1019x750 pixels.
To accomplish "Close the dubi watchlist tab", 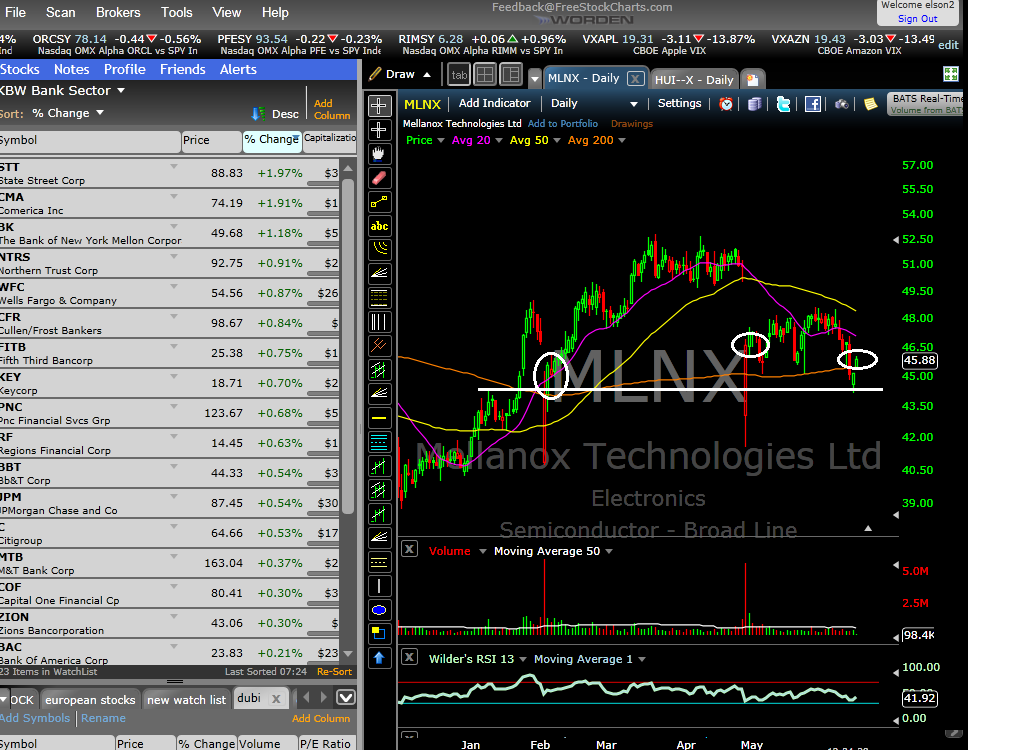I will click(x=276, y=699).
